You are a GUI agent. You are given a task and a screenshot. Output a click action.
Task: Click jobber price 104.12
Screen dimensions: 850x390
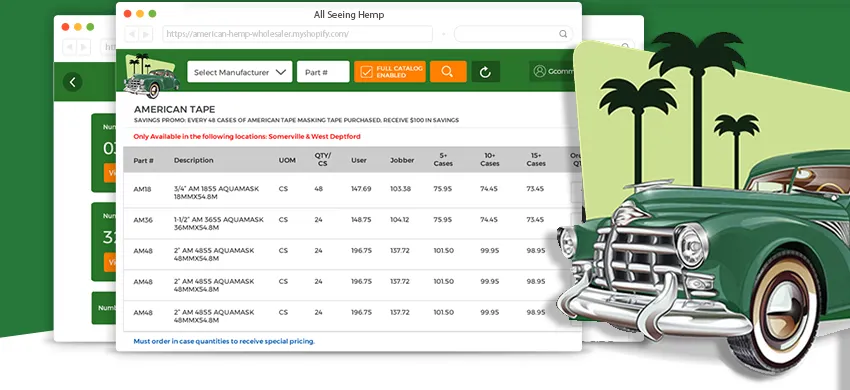click(x=400, y=220)
